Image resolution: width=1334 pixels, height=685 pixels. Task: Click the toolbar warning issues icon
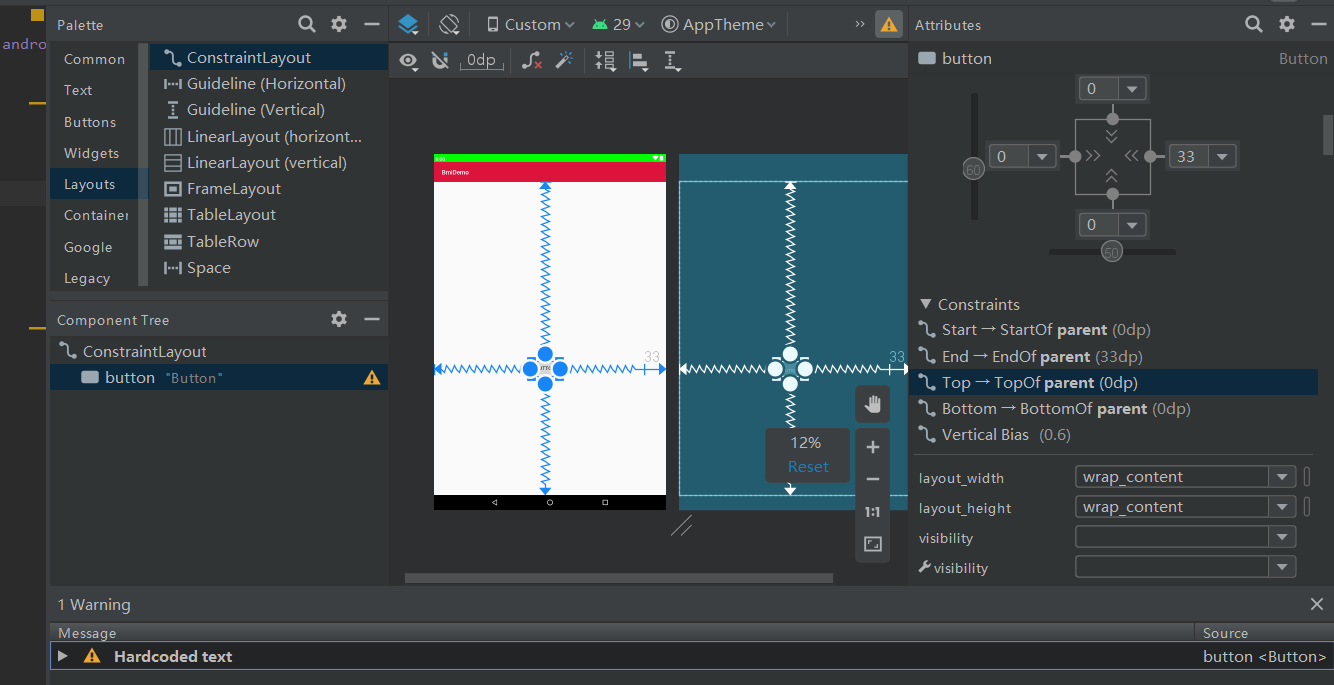(x=888, y=24)
